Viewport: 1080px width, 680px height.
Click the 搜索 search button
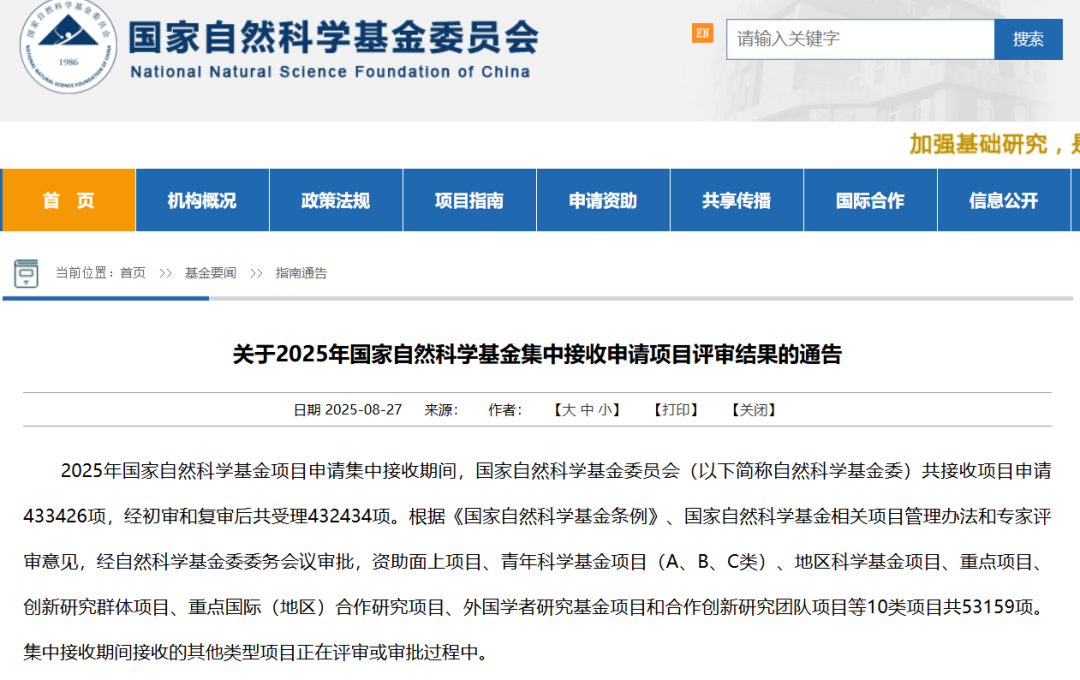[1028, 39]
